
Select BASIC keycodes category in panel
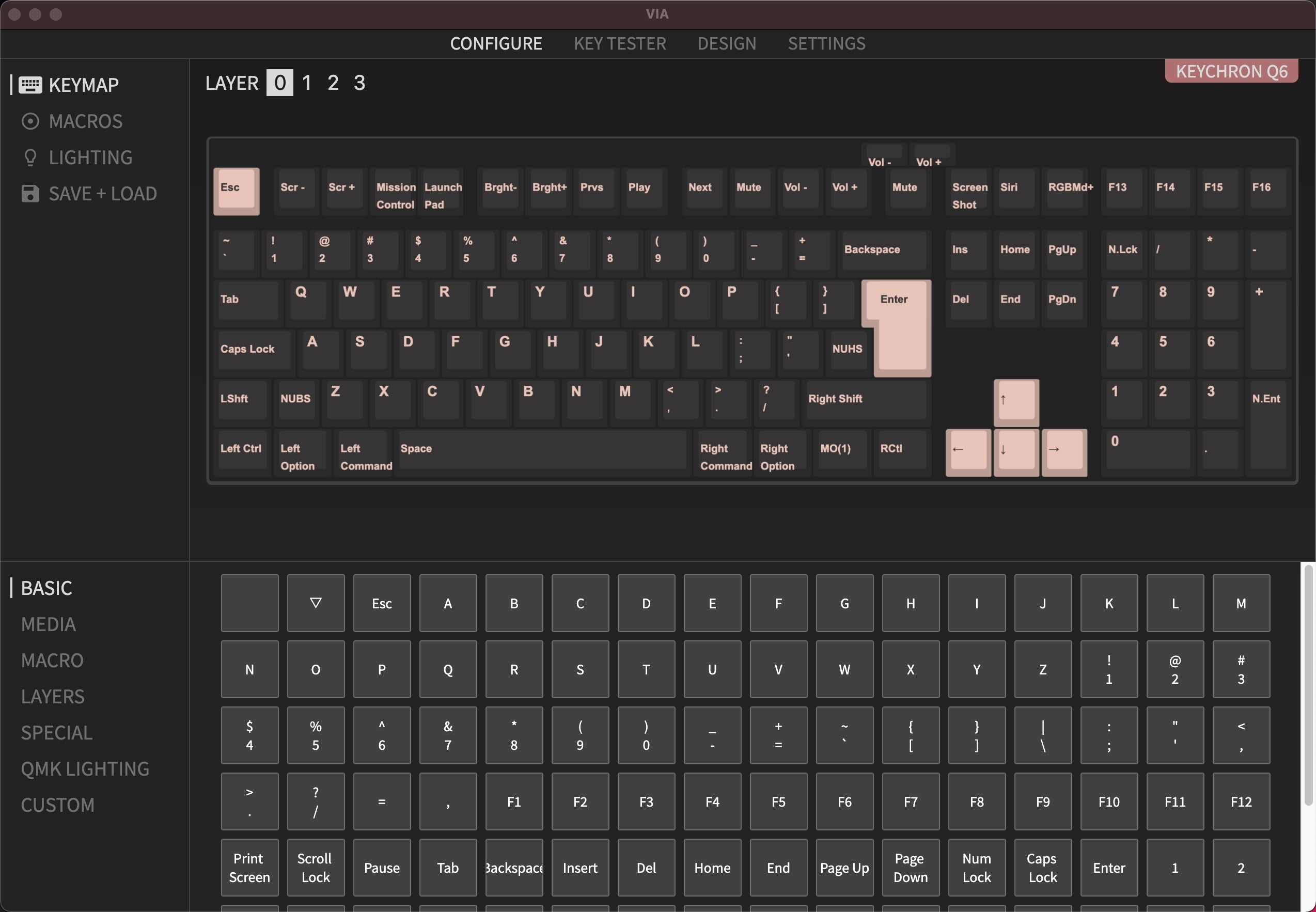click(46, 587)
